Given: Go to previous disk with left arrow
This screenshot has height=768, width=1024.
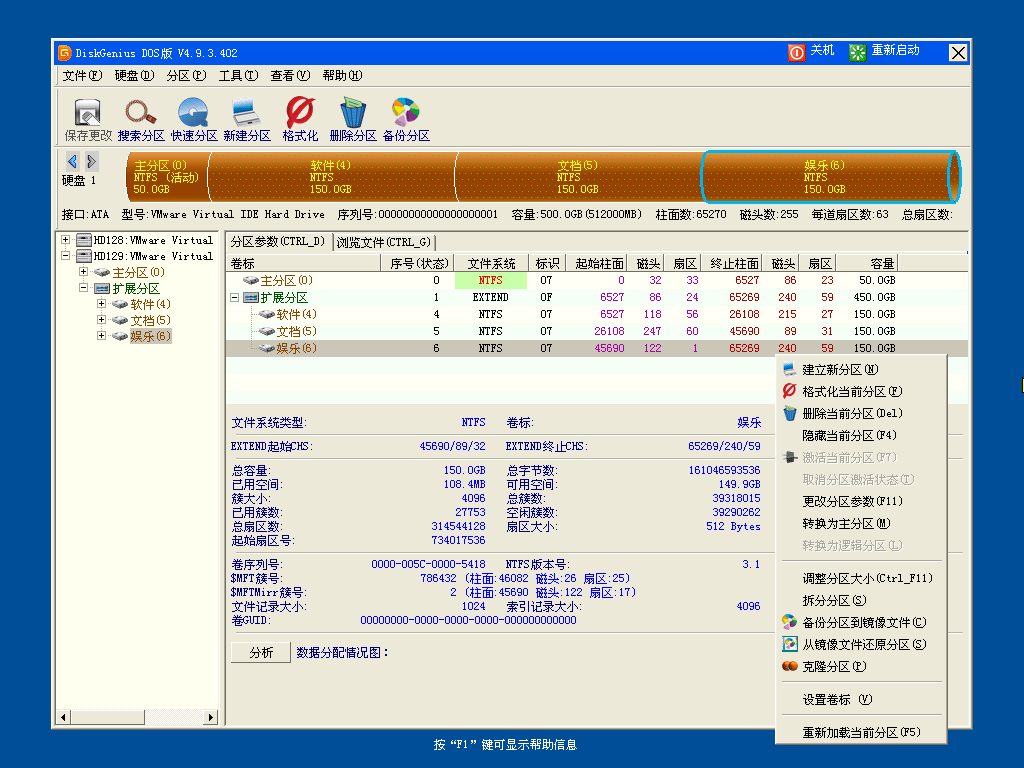Looking at the screenshot, I should [72, 161].
